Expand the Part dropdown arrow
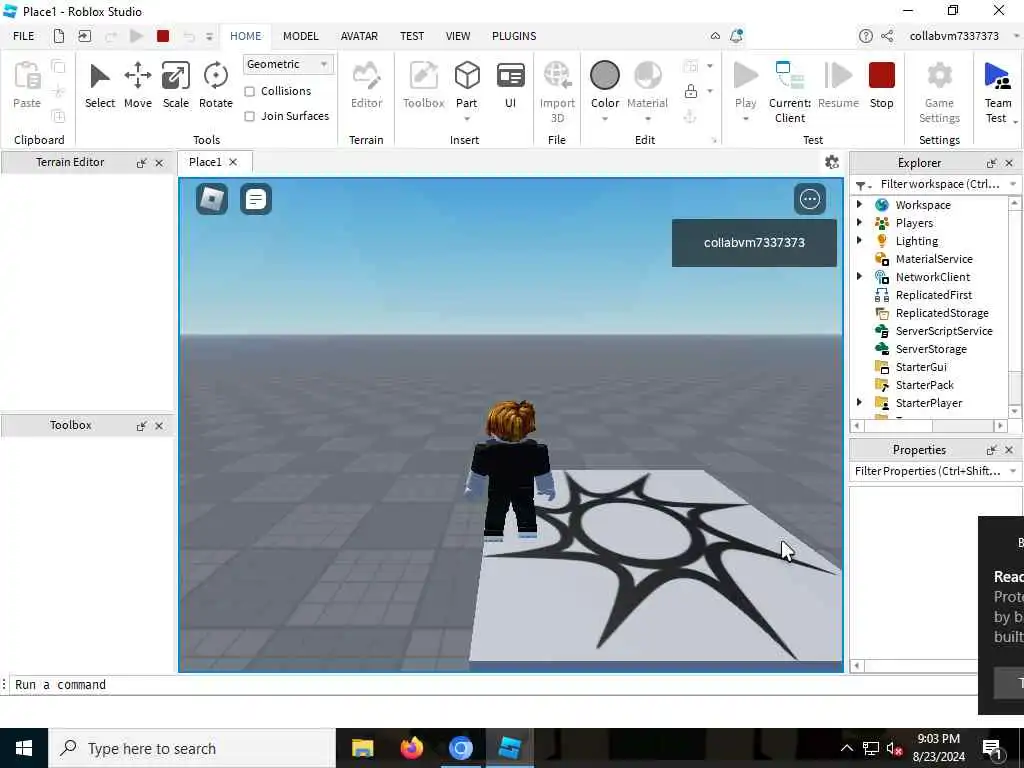The image size is (1024, 768). (x=467, y=119)
